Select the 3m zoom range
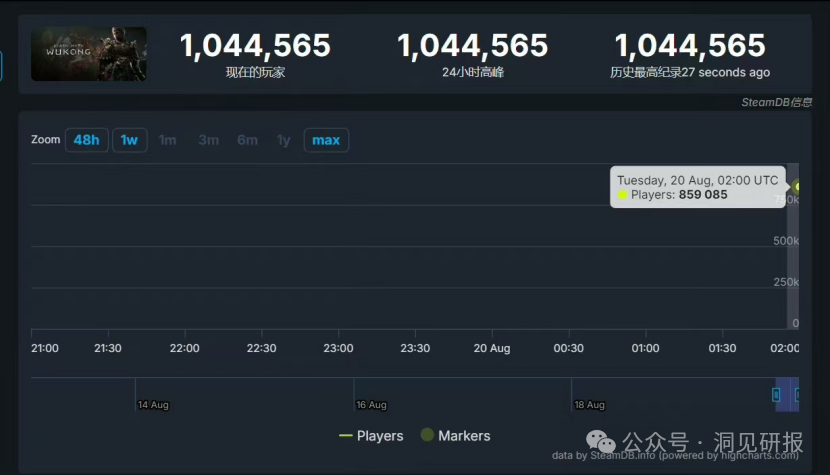Image resolution: width=830 pixels, height=475 pixels. coord(209,140)
